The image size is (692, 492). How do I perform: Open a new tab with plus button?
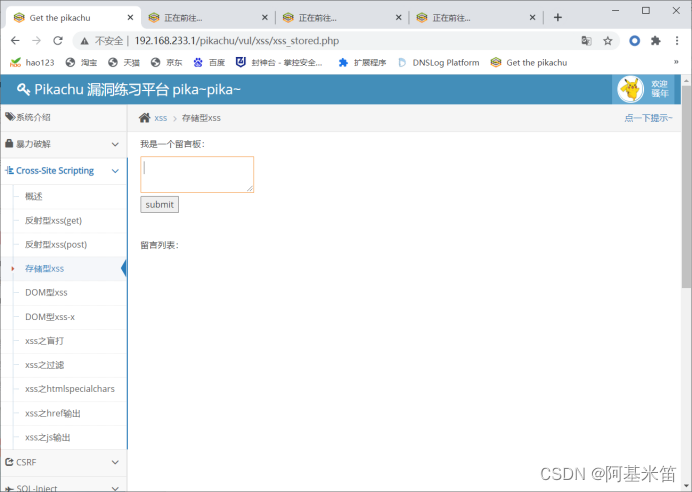(x=558, y=18)
